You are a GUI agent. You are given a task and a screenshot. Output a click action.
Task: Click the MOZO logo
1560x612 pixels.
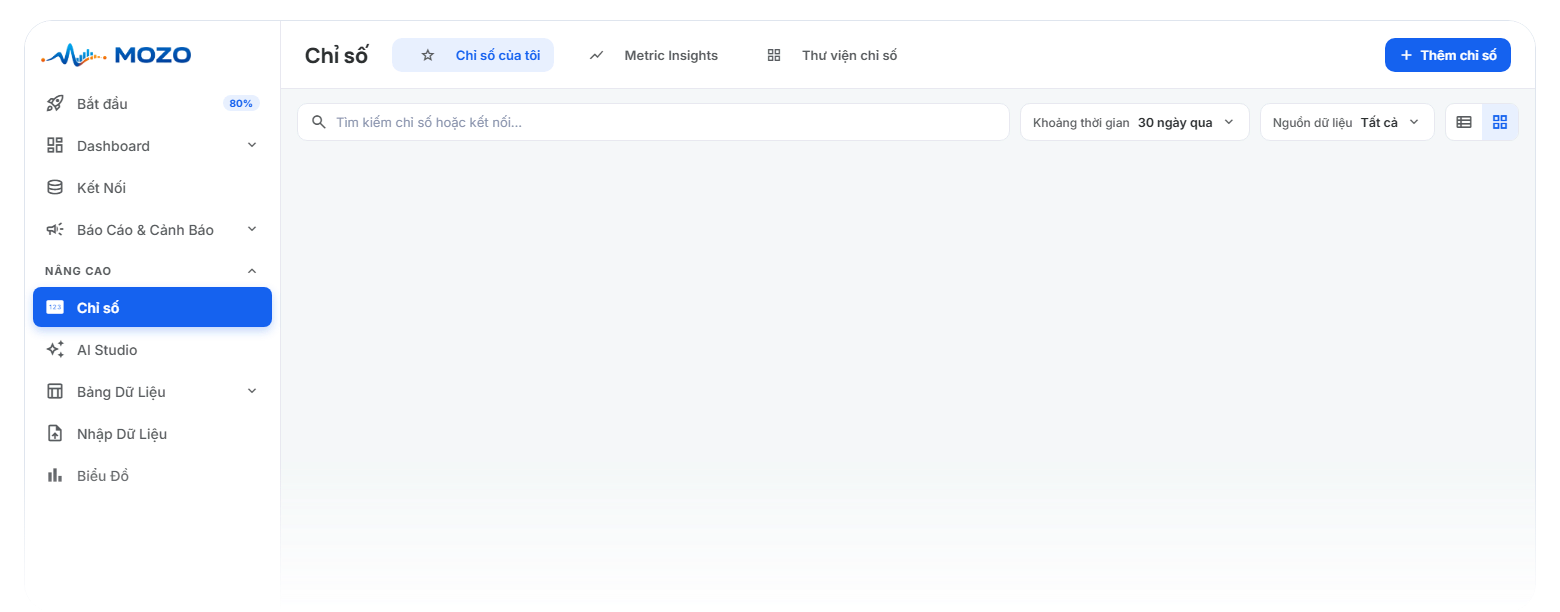point(116,55)
